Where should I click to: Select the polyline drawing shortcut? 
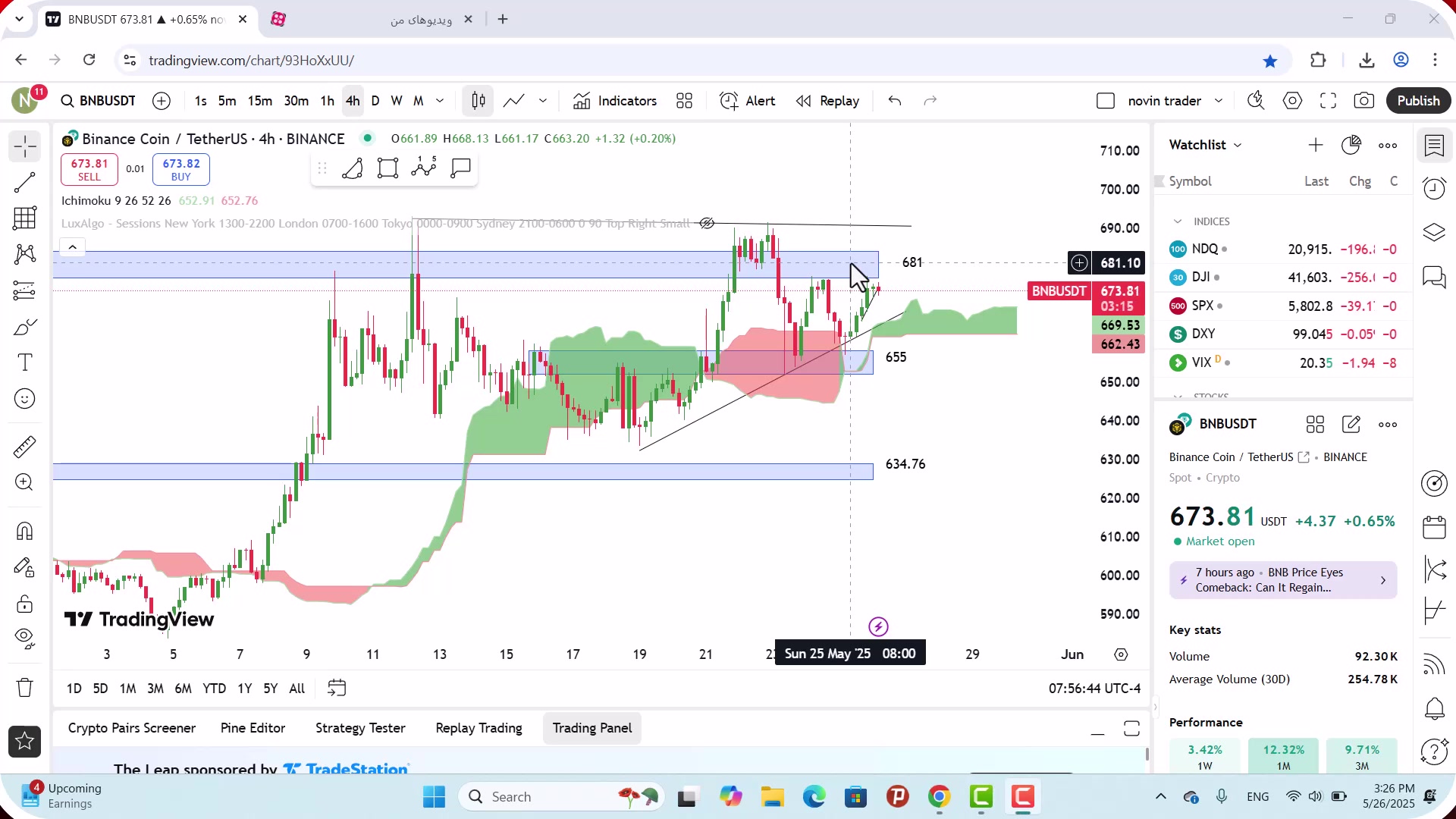click(353, 168)
